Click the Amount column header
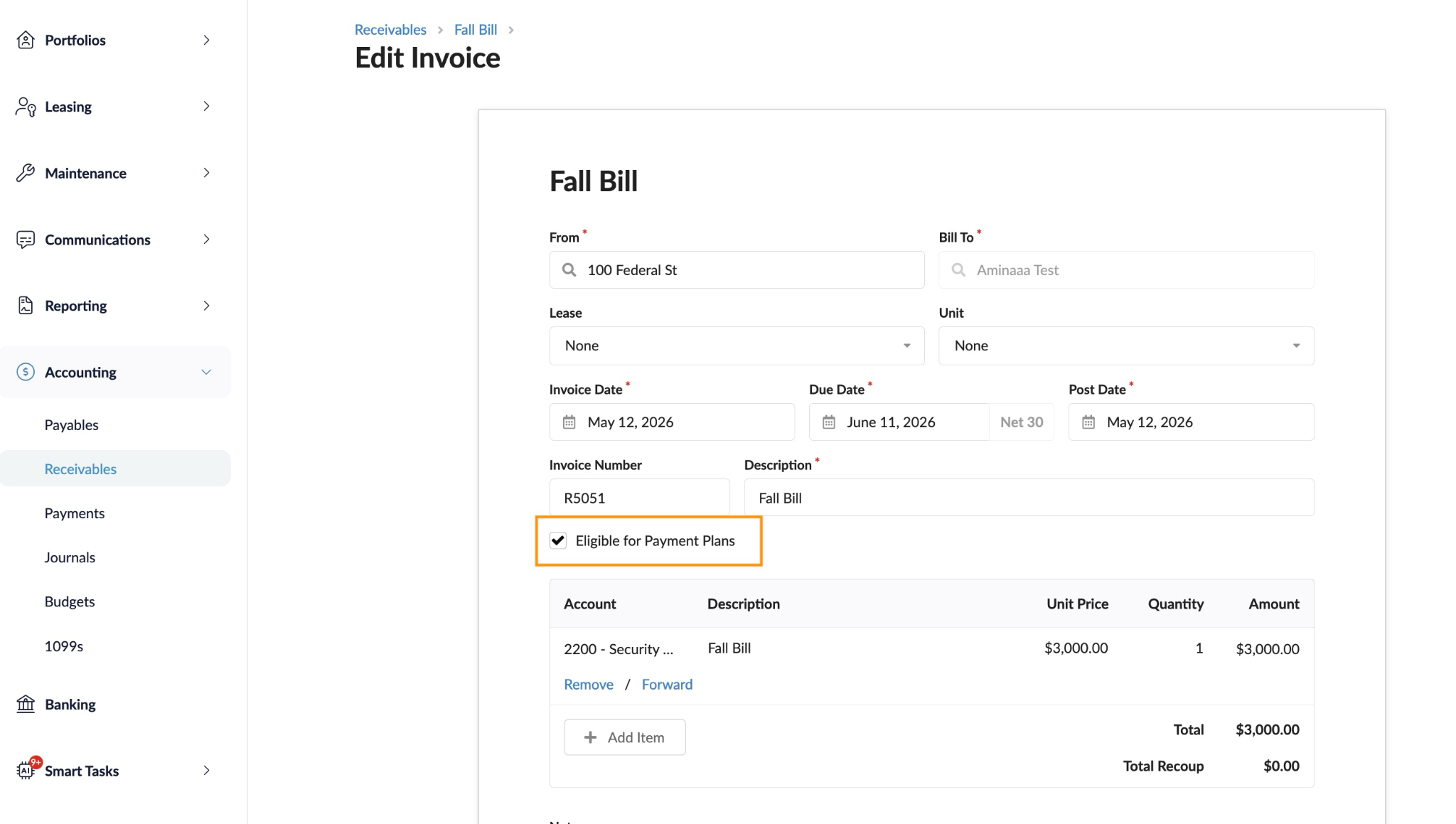 point(1274,604)
